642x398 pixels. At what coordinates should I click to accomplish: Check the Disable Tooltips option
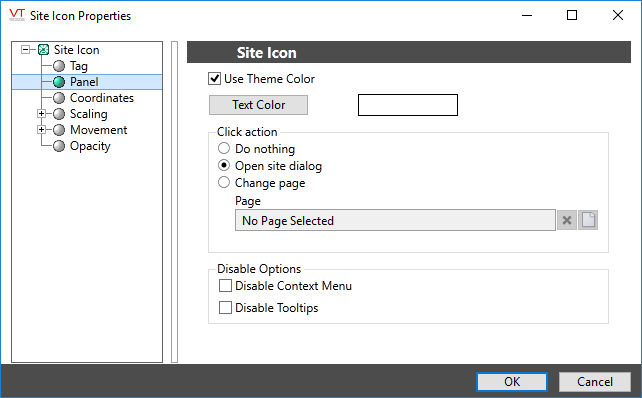(225, 308)
